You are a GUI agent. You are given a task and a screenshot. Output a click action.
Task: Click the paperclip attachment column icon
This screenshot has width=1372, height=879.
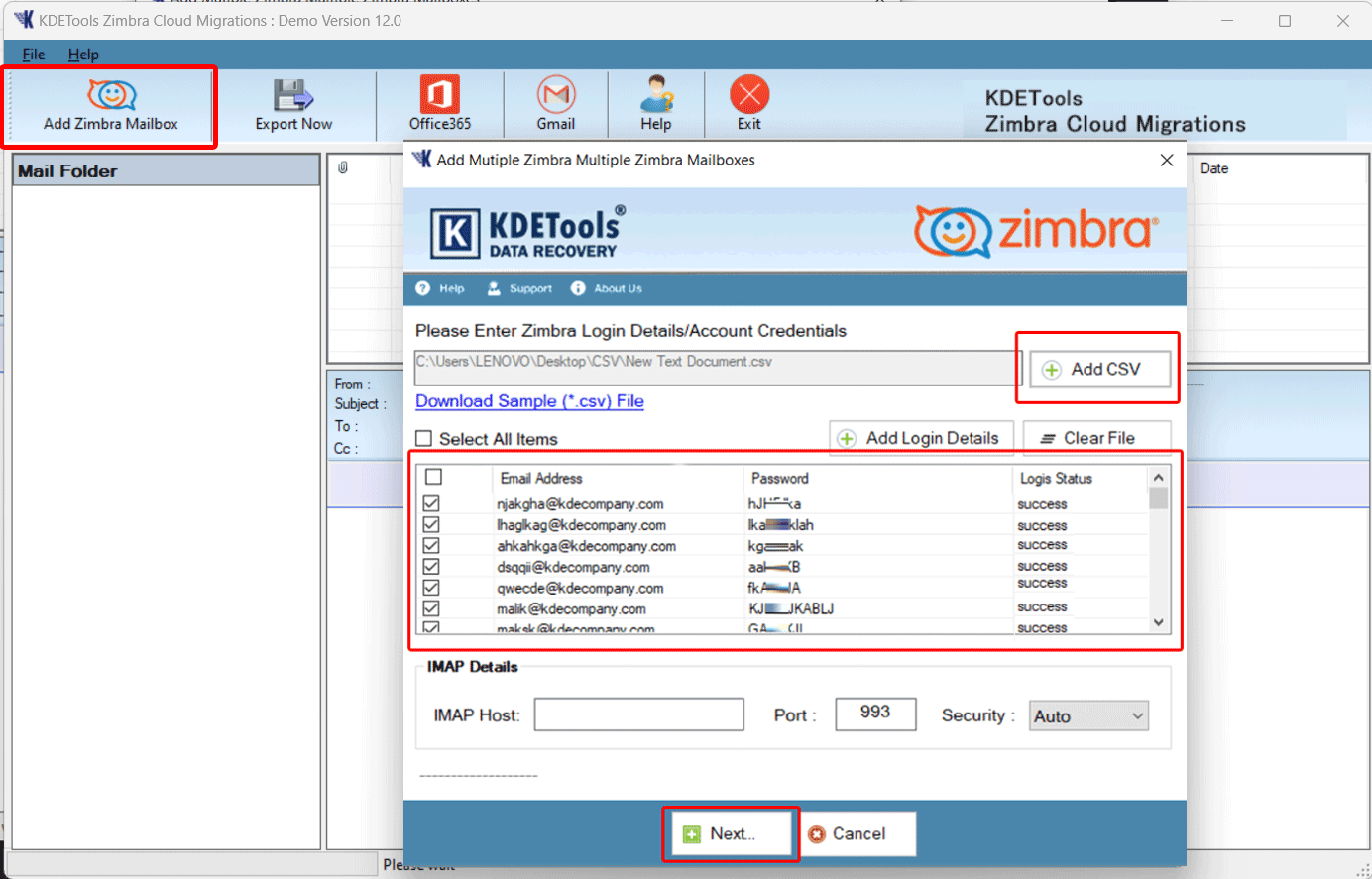click(x=343, y=167)
